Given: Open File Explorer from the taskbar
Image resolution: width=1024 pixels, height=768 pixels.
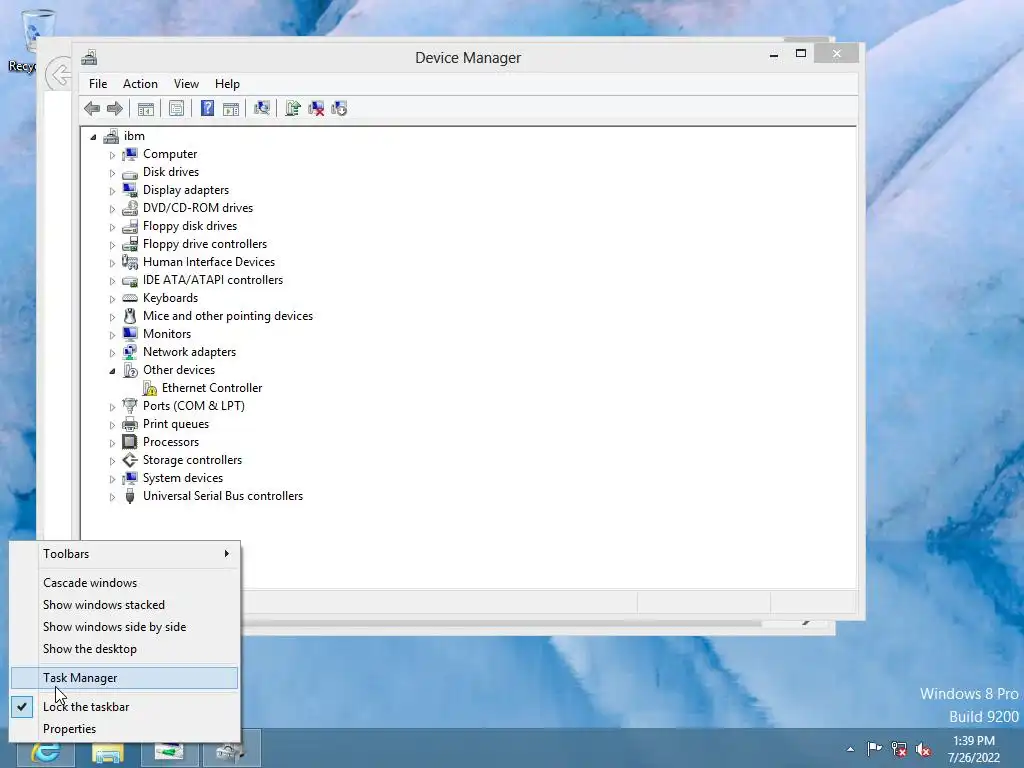Looking at the screenshot, I should click(x=107, y=752).
